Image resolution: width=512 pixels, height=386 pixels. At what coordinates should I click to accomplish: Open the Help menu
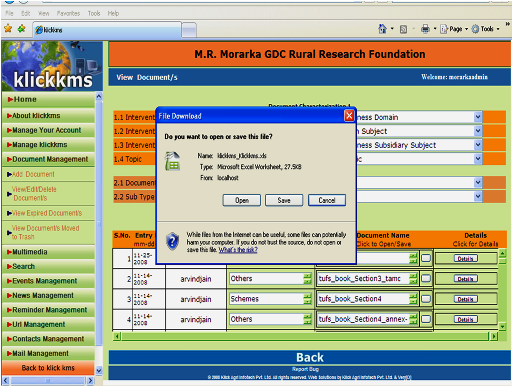(x=113, y=13)
